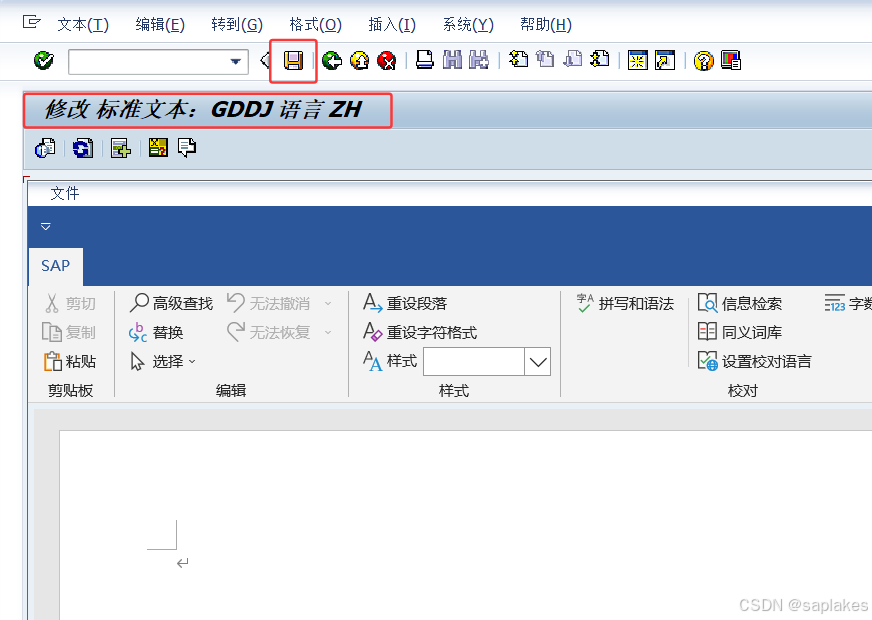Click 剪切 (Cut) in the clipboard group
Viewport: 872px width, 620px height.
click(x=70, y=304)
